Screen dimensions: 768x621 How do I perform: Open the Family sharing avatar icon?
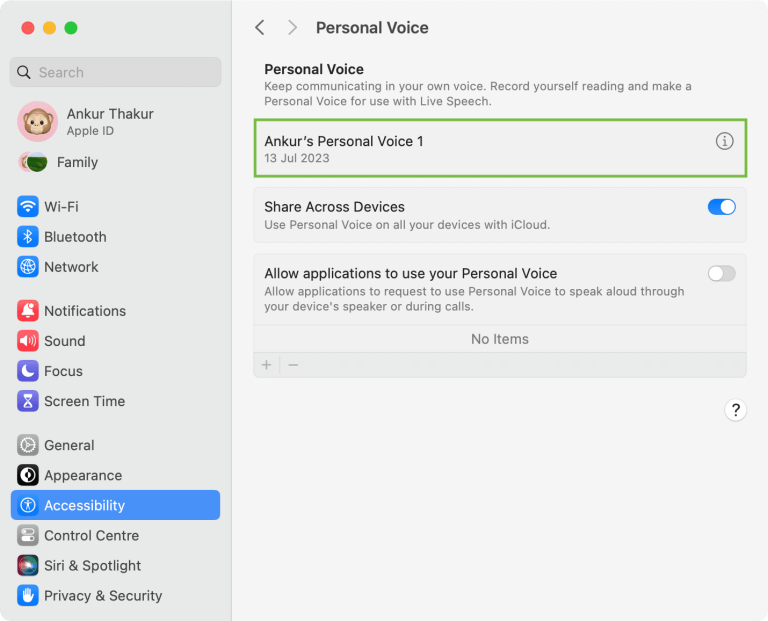(x=33, y=162)
